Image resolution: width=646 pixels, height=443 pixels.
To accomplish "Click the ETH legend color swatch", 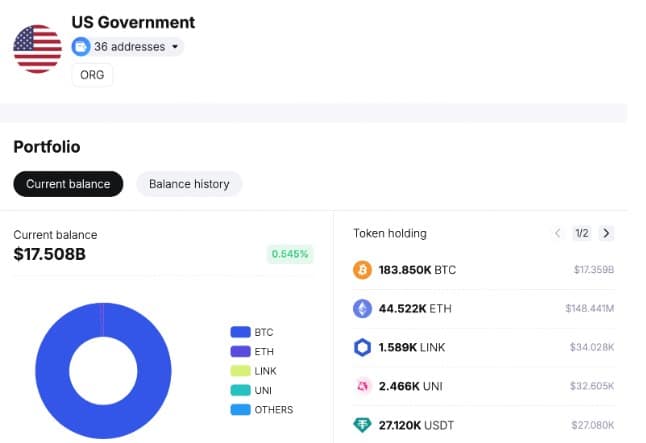I will point(239,352).
